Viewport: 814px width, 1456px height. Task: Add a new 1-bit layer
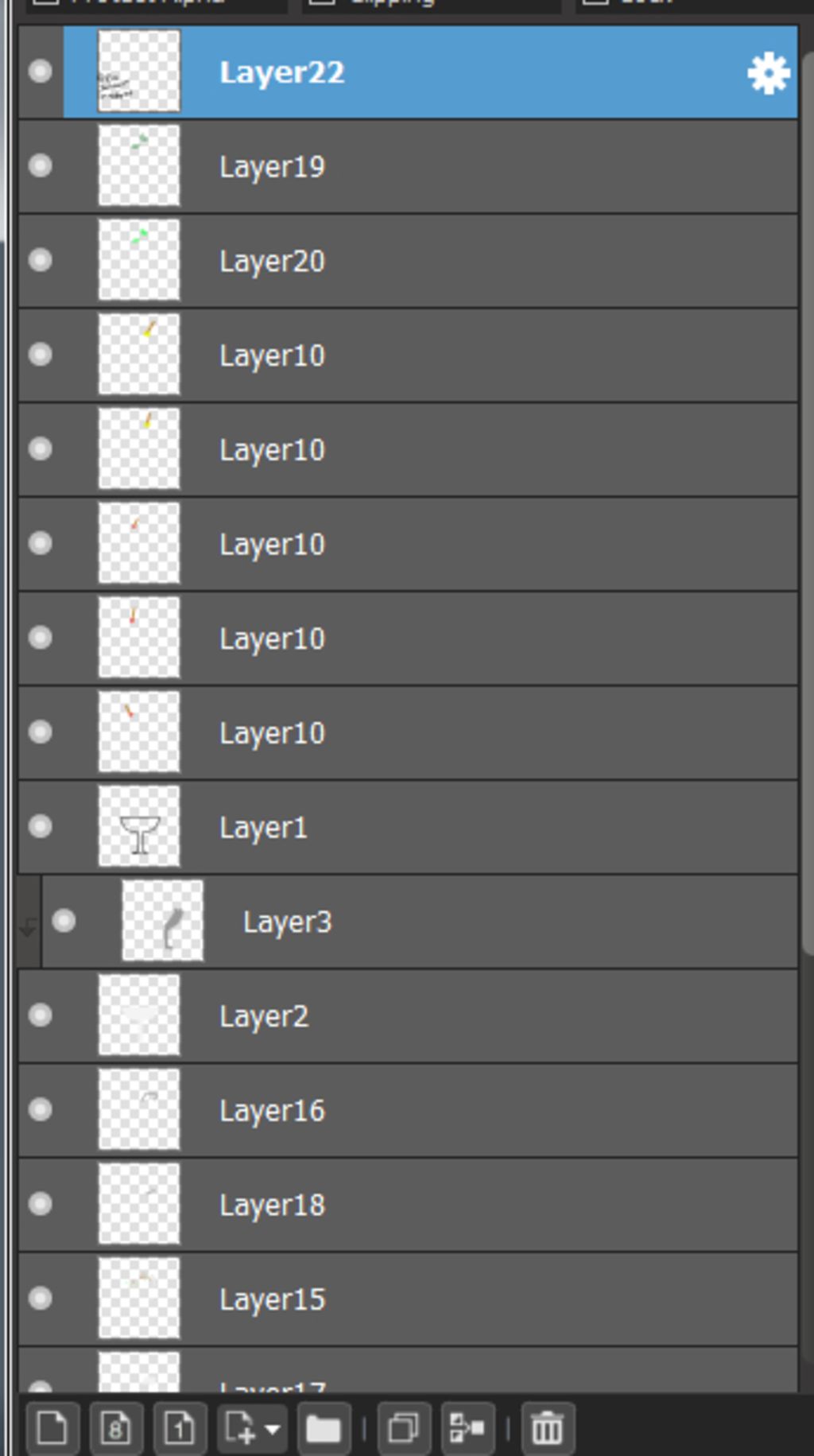[x=180, y=1427]
